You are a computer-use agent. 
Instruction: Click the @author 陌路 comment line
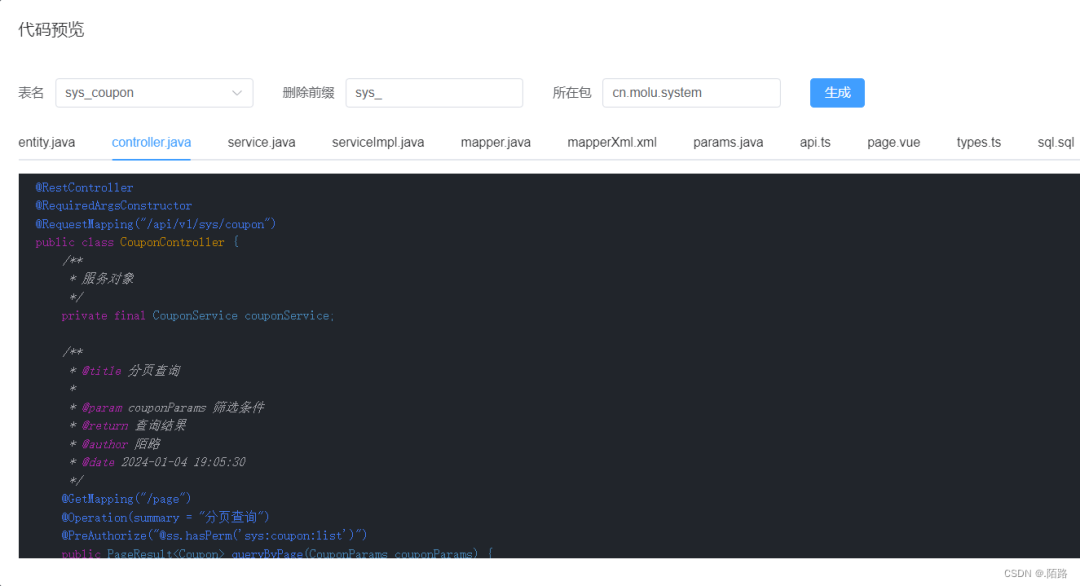point(115,444)
